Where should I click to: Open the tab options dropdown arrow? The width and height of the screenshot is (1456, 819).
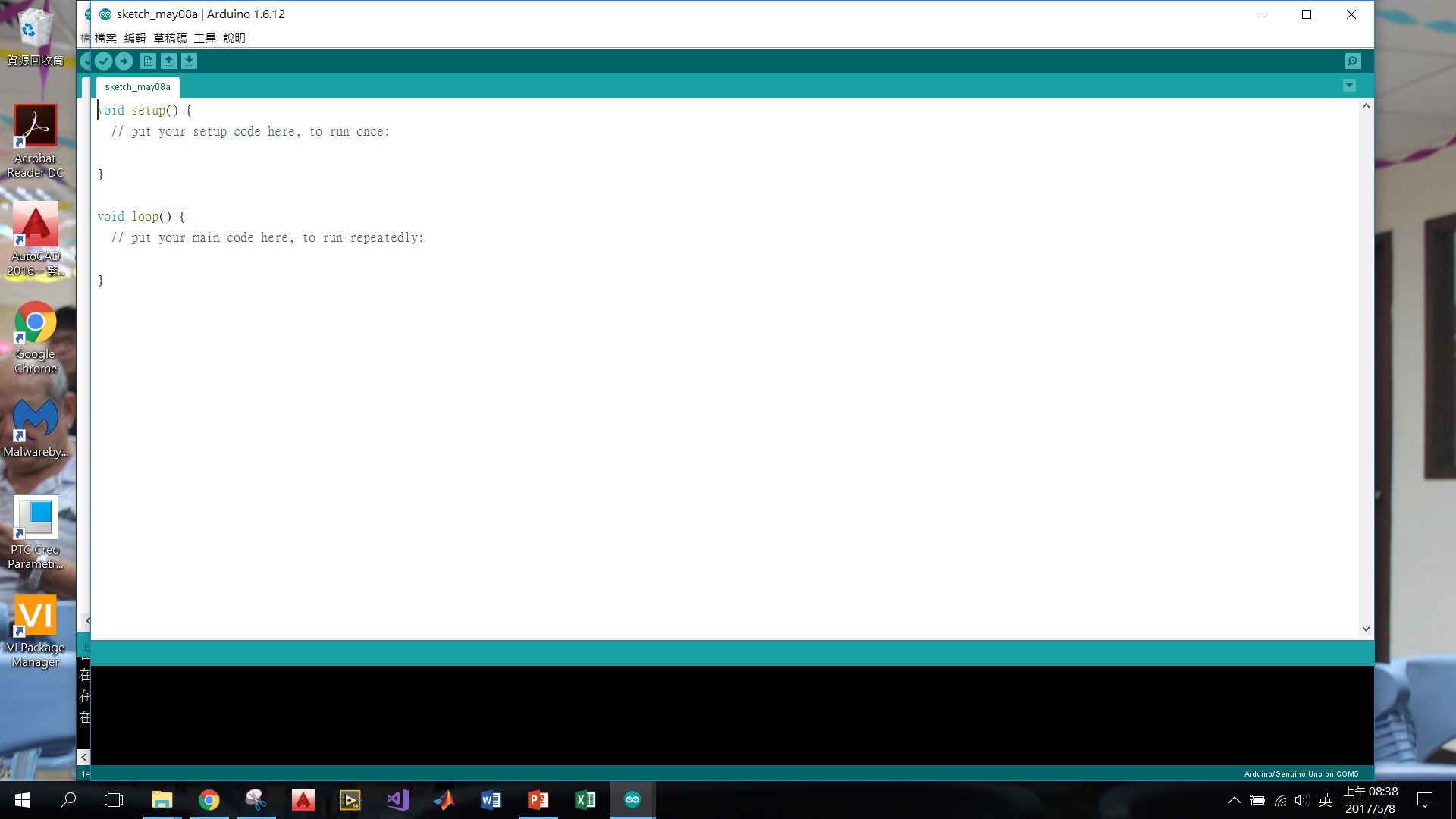click(x=1349, y=86)
